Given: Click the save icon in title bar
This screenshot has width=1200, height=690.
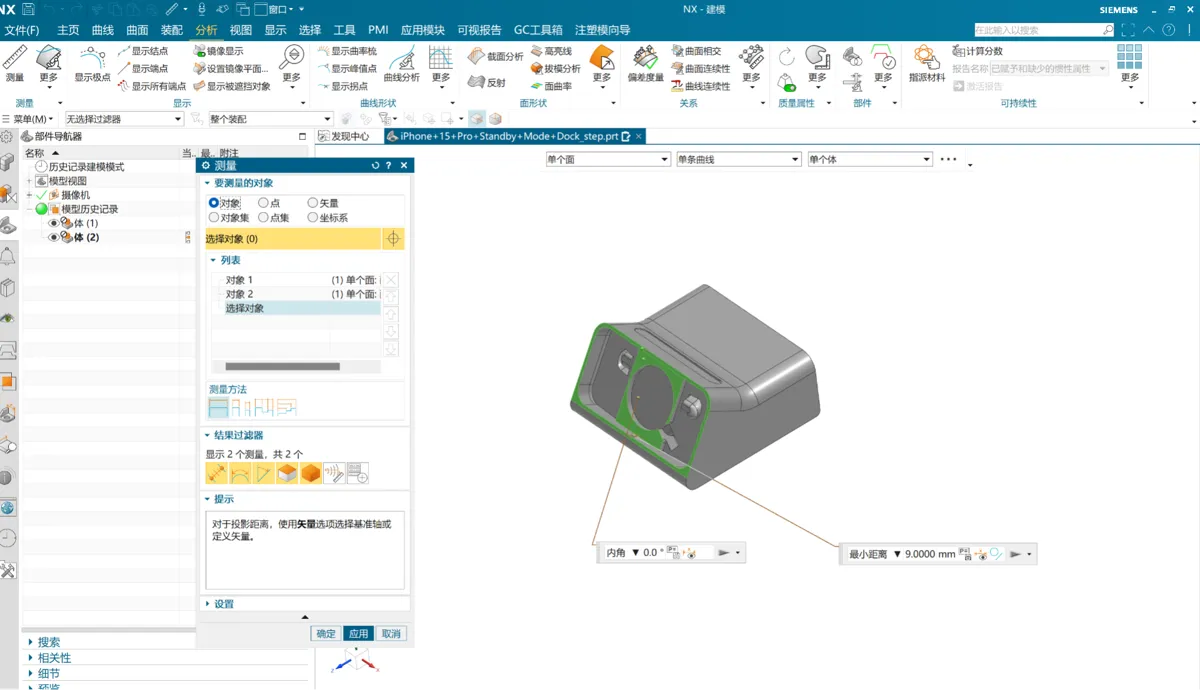Looking at the screenshot, I should pos(27,9).
